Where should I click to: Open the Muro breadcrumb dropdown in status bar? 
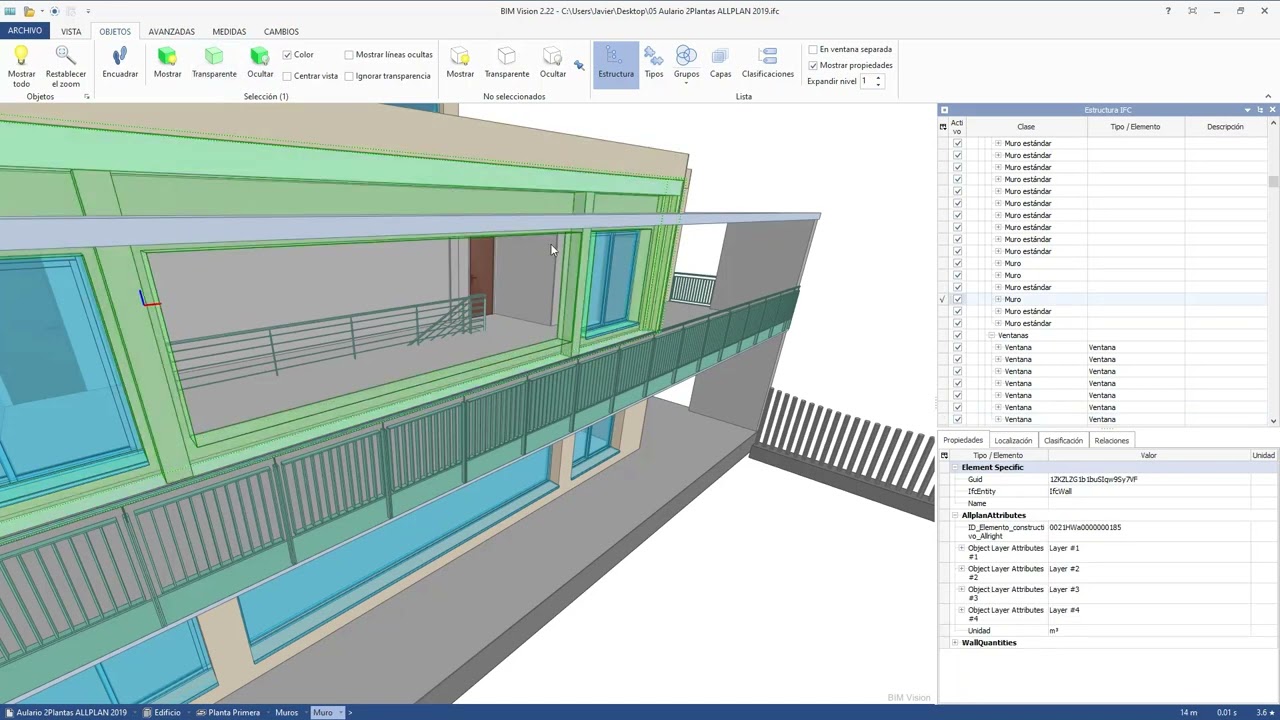click(341, 713)
